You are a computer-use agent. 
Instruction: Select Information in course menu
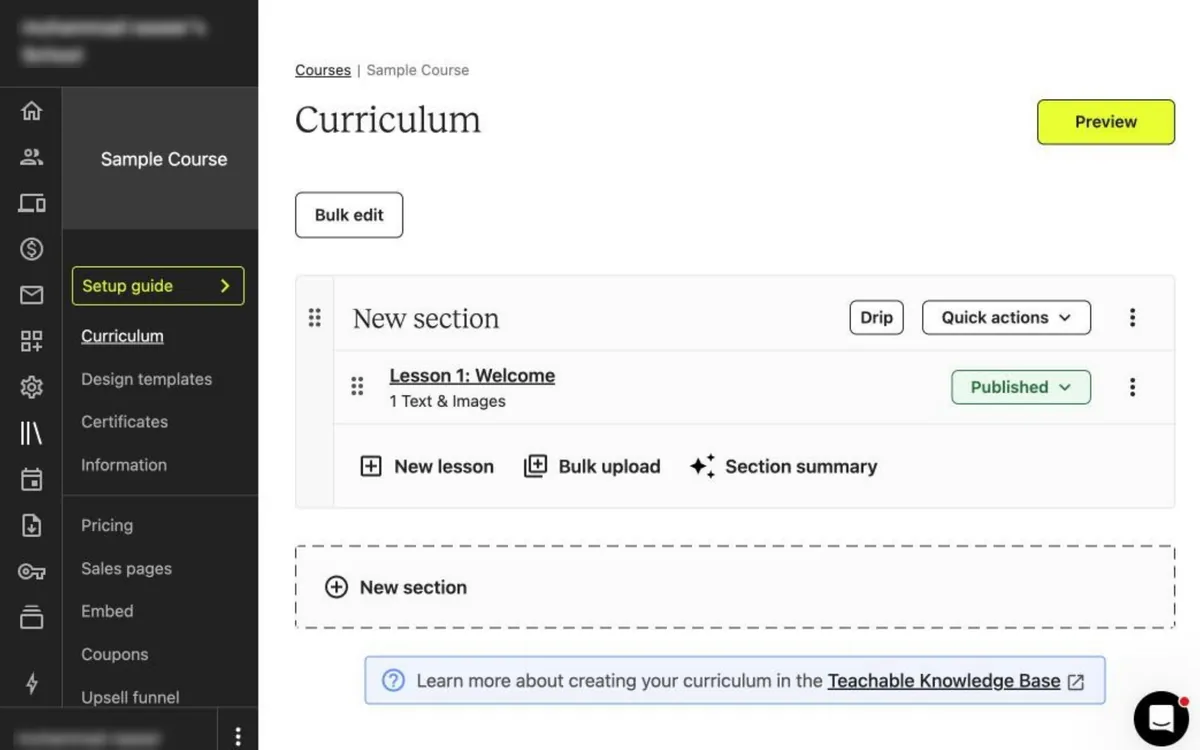124,465
